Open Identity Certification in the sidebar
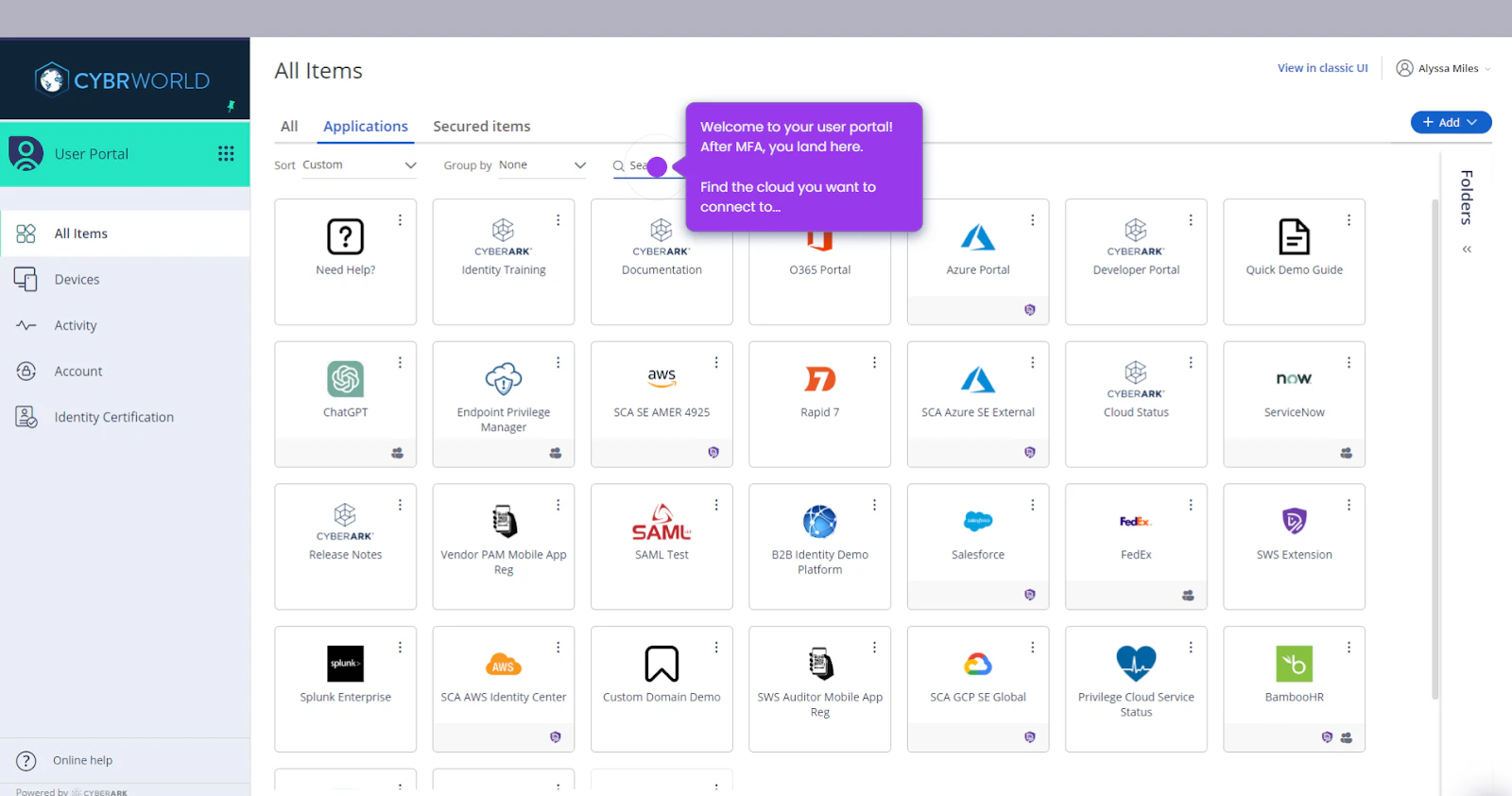1512x796 pixels. (x=126, y=417)
